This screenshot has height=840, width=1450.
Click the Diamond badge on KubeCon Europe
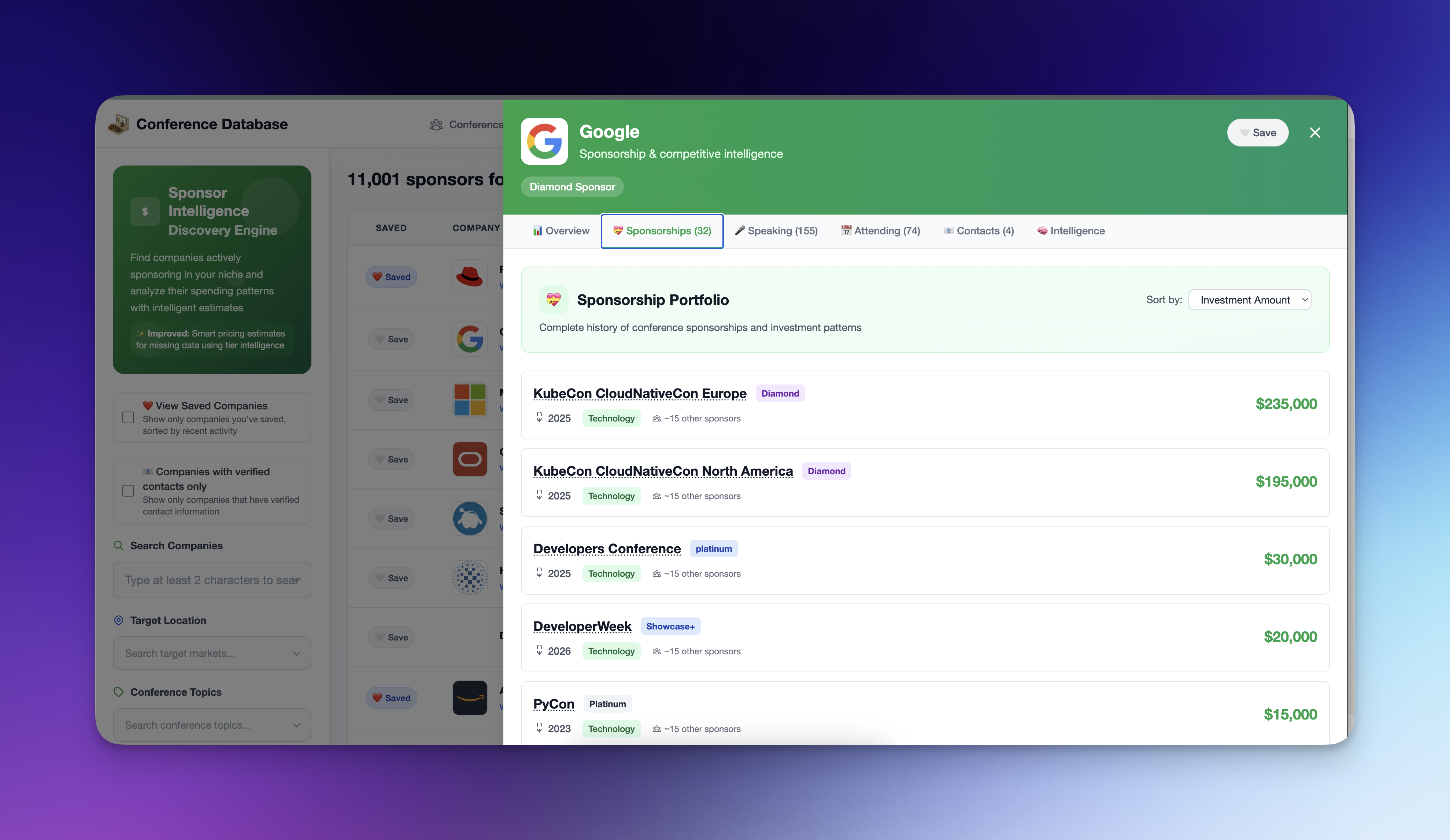coord(780,393)
